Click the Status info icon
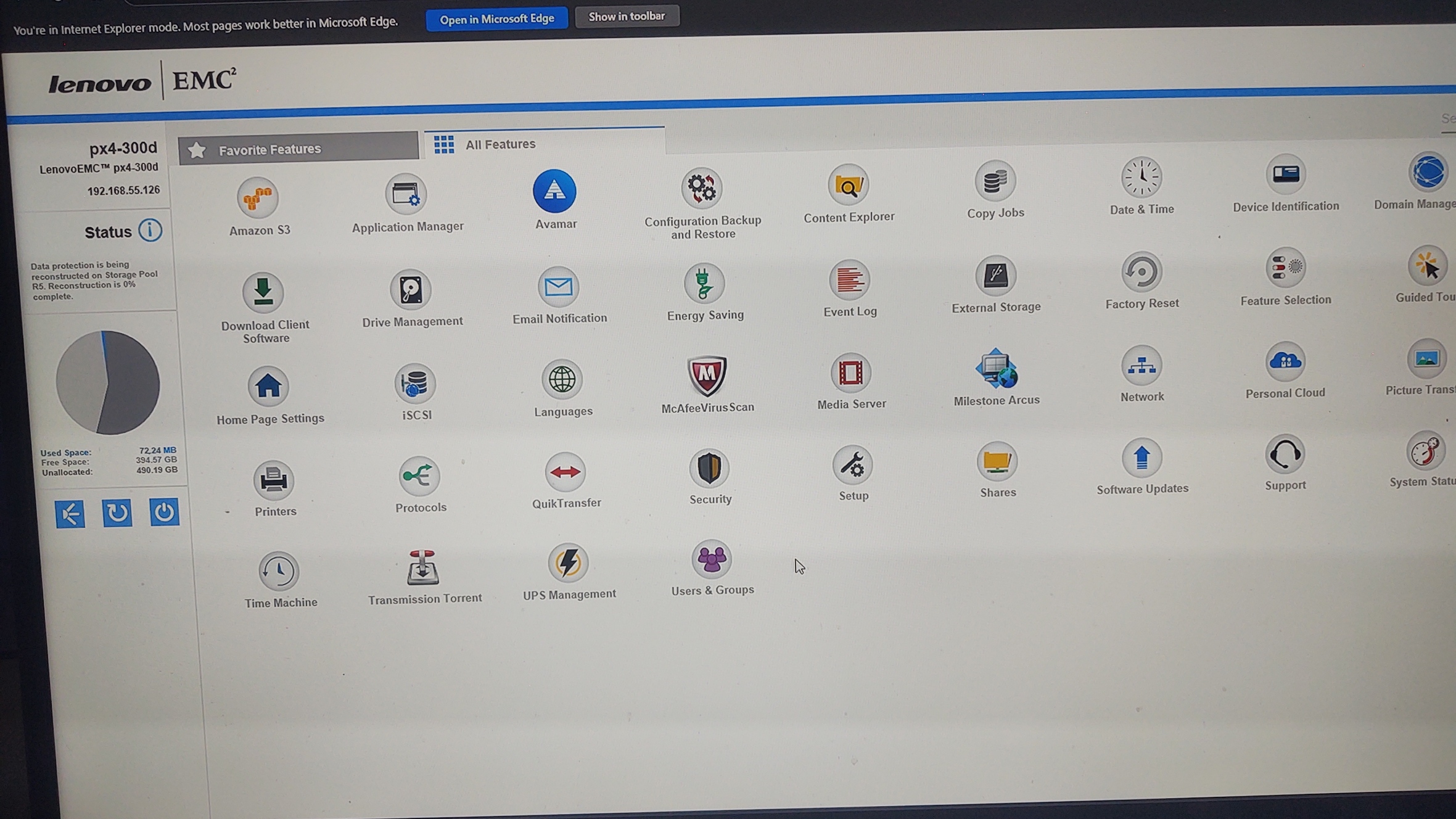The height and width of the screenshot is (819, 1456). tap(150, 231)
